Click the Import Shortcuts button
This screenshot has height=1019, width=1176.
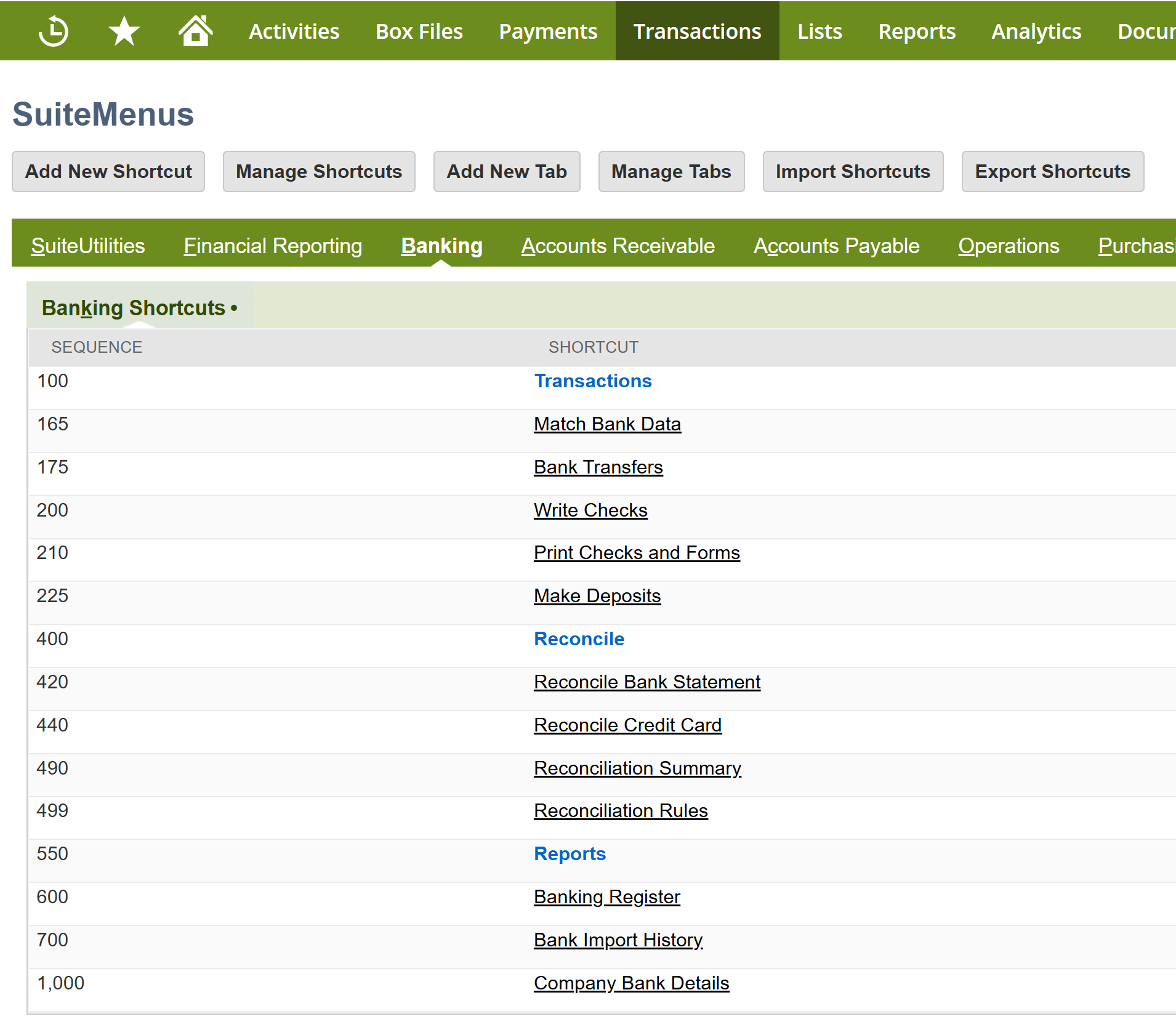[x=852, y=172]
